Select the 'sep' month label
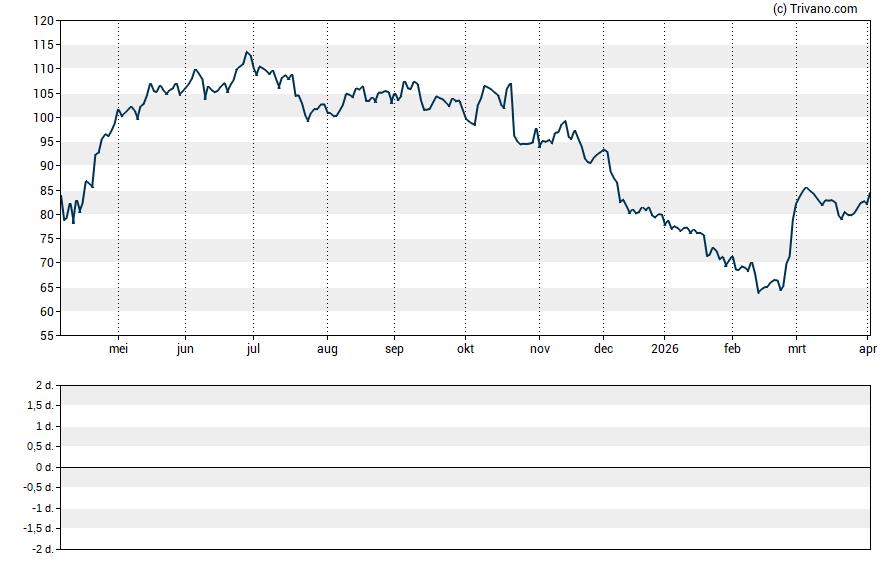The image size is (888, 565). click(x=394, y=349)
